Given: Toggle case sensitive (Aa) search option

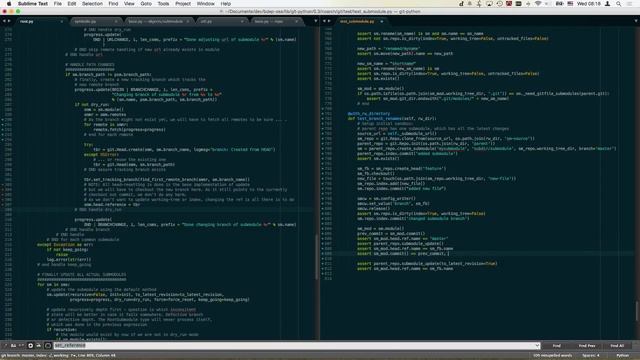Looking at the screenshot, I should [13, 346].
